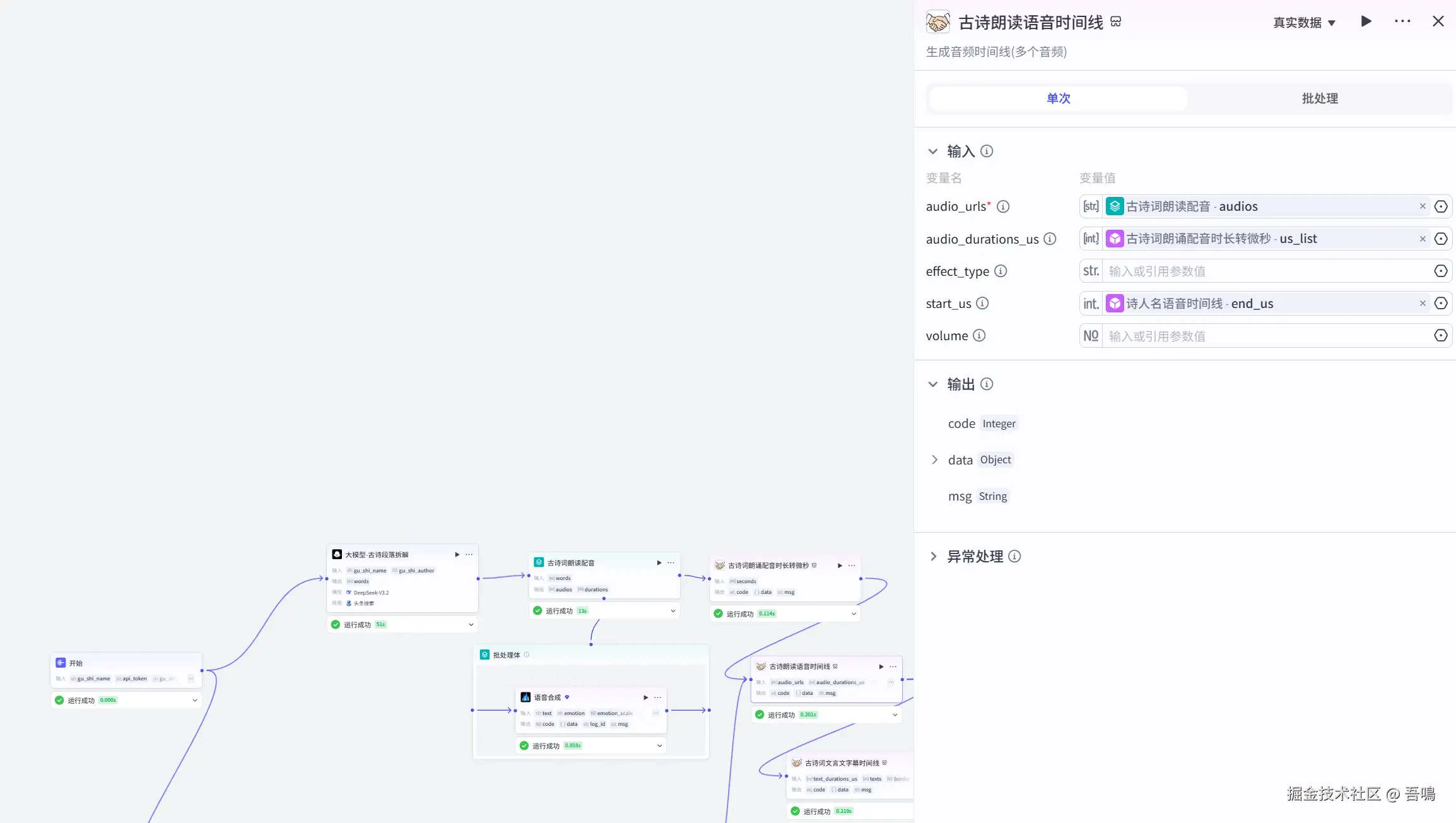Open the three-dots more menu in panel header
1456x823 pixels.
point(1402,21)
